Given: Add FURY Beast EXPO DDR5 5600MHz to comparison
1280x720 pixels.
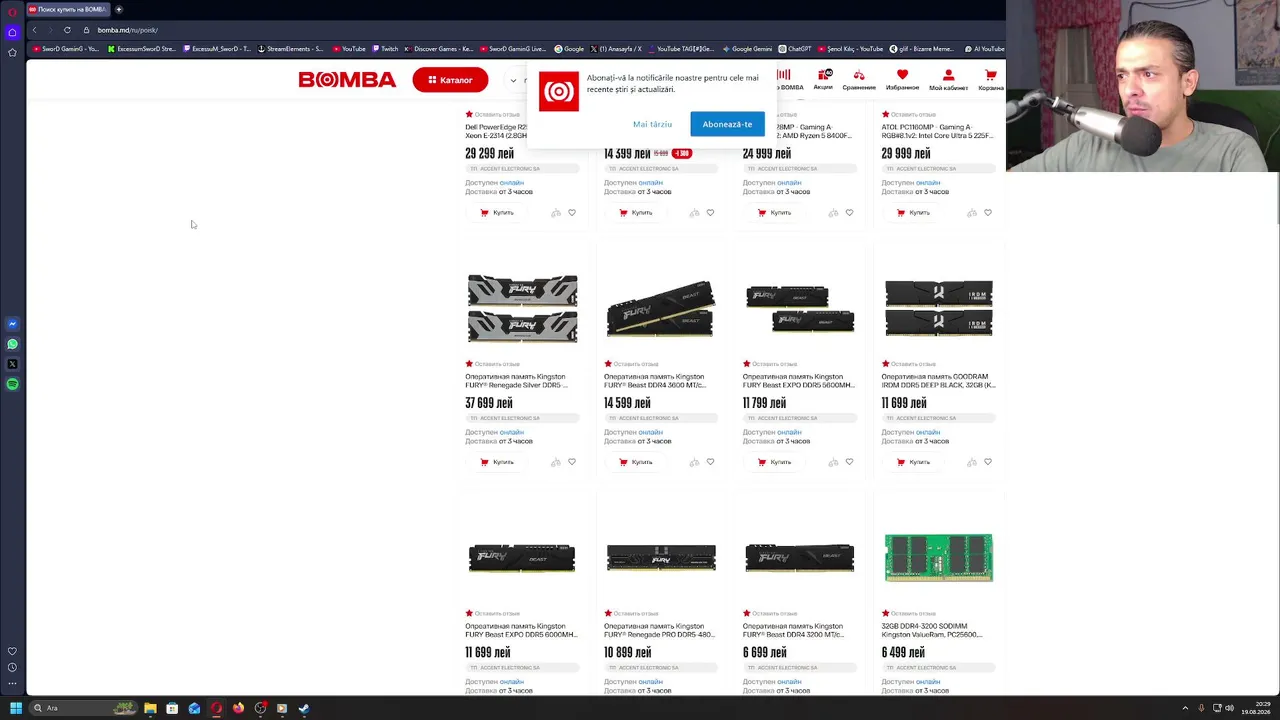Looking at the screenshot, I should click(x=833, y=462).
